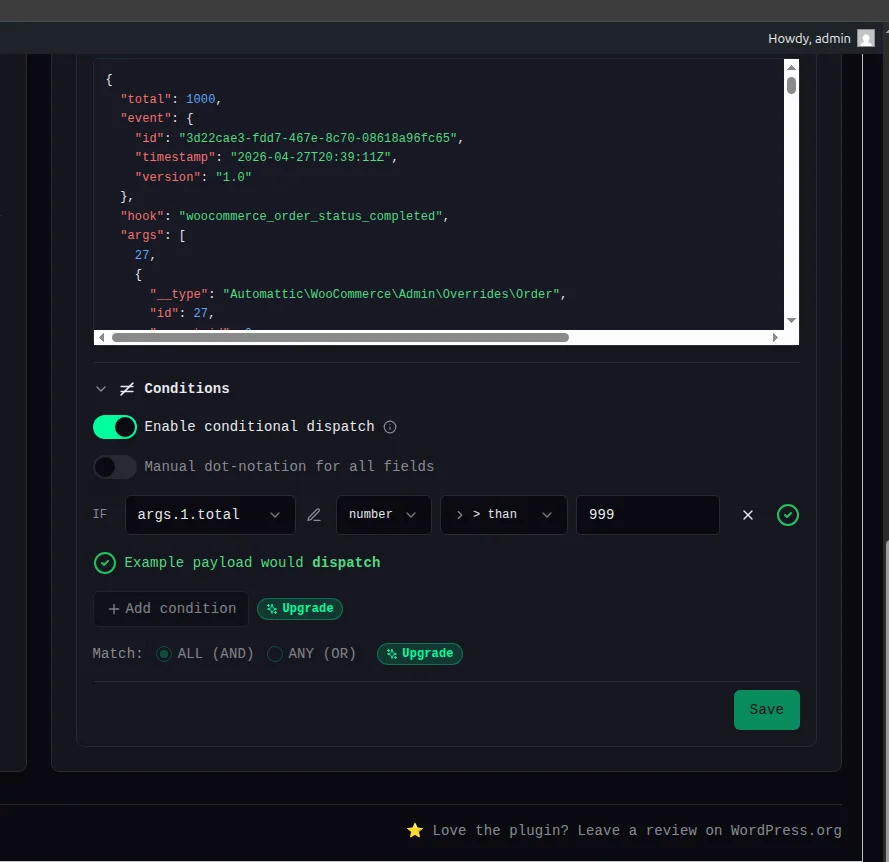Image resolution: width=889 pixels, height=862 pixels.
Task: Open info tooltip for conditional dispatch
Action: click(x=390, y=427)
